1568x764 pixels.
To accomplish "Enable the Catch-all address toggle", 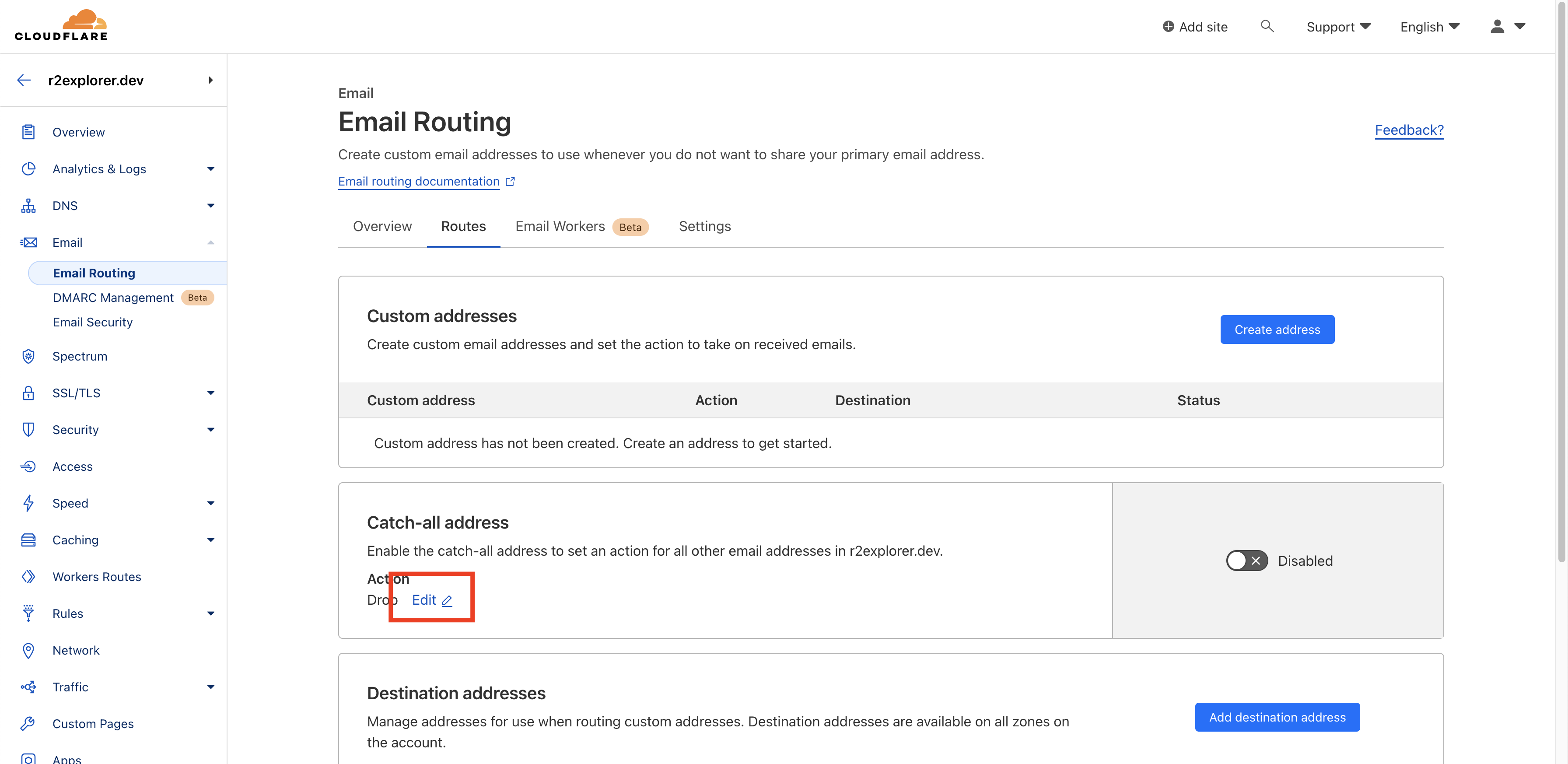I will tap(1246, 561).
